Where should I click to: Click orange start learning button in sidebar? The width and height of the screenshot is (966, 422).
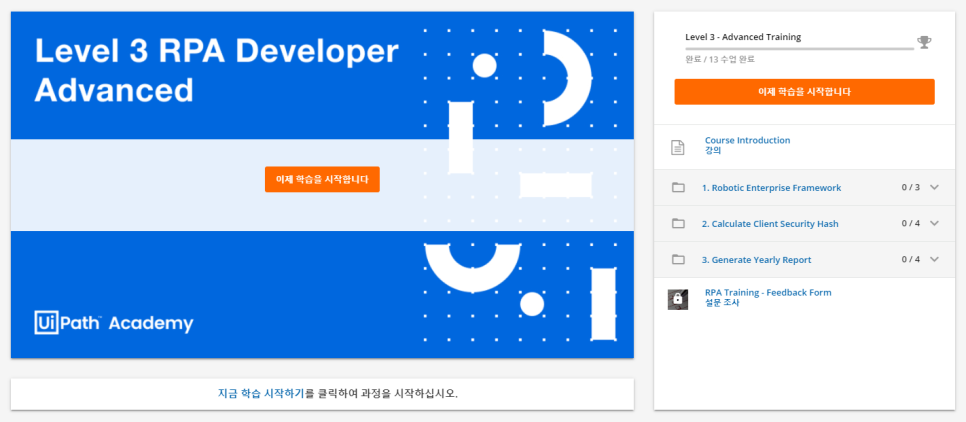point(805,92)
